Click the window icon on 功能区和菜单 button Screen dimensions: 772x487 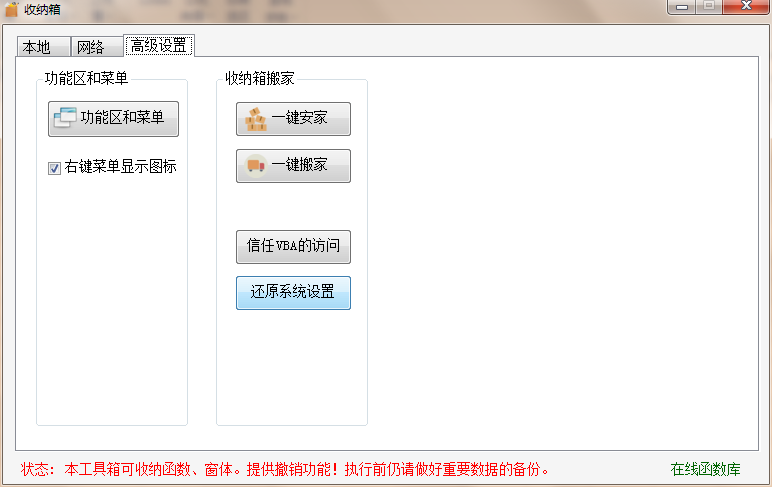(65, 118)
